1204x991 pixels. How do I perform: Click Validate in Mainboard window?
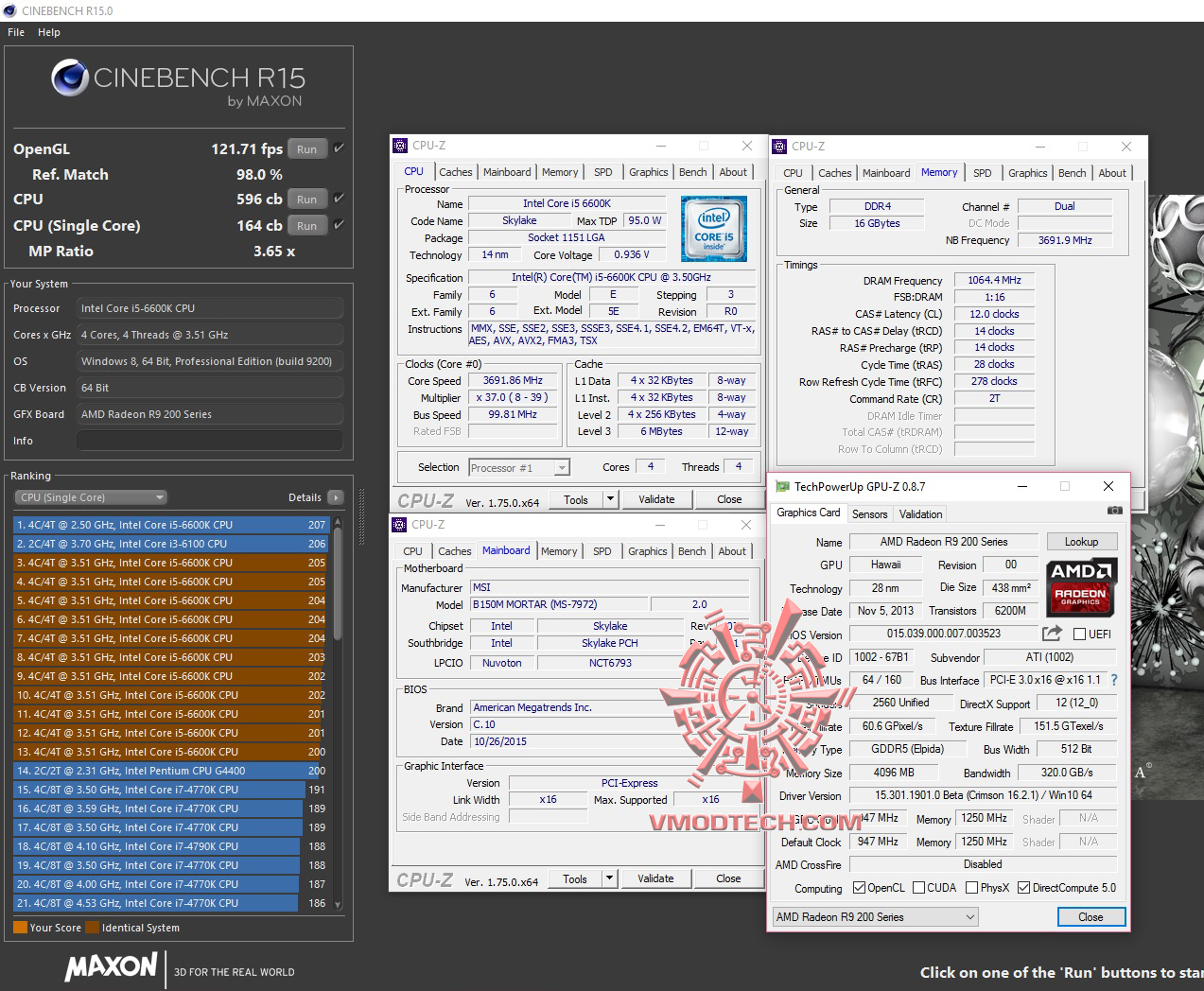coord(655,878)
